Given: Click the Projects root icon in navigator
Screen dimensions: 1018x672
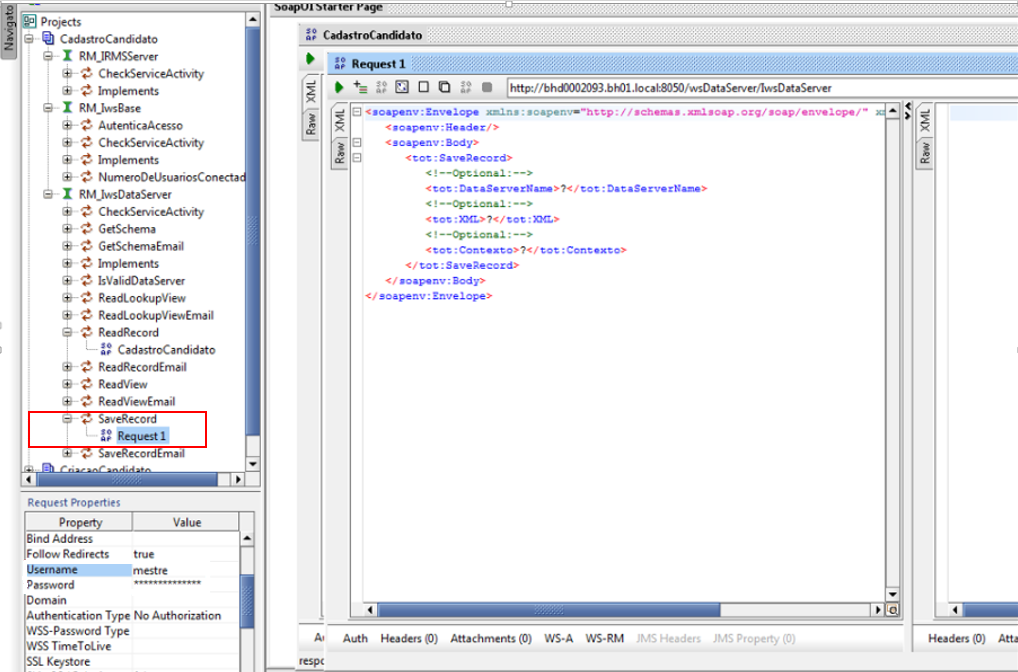Looking at the screenshot, I should 29,21.
